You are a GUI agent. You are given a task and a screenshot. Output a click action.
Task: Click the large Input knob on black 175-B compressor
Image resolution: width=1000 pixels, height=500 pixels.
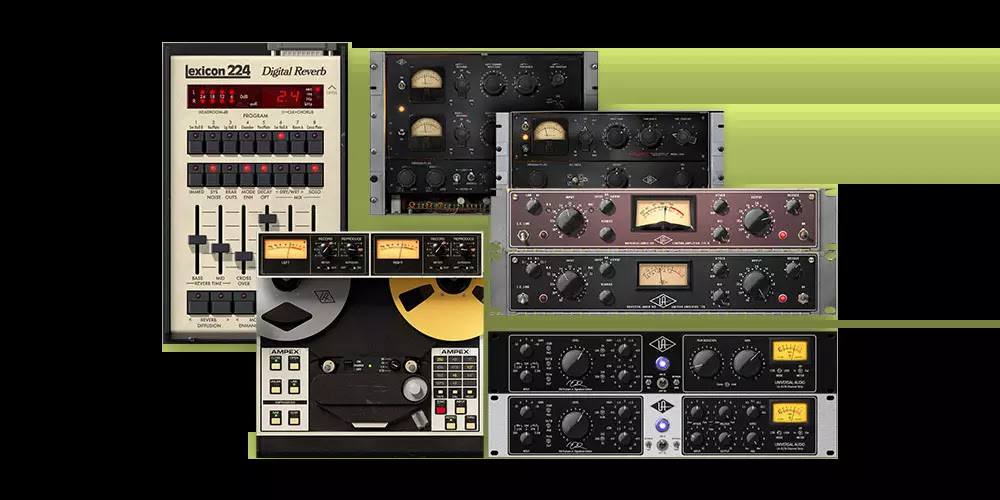(x=571, y=283)
